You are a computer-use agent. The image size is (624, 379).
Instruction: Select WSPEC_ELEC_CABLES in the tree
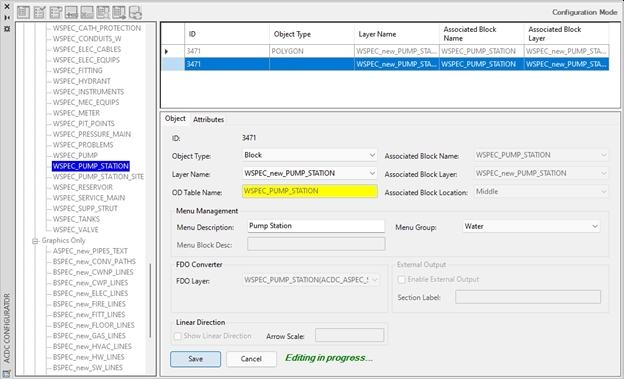87,49
